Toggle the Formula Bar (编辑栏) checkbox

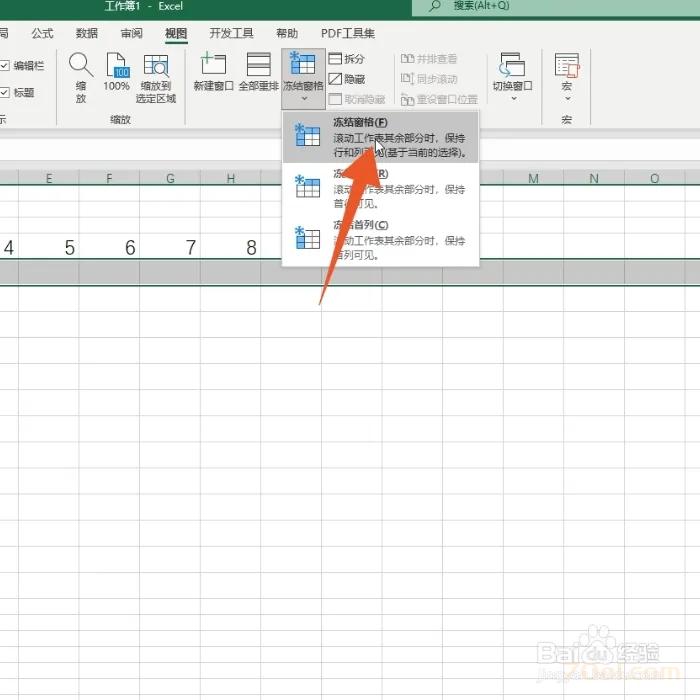5,66
